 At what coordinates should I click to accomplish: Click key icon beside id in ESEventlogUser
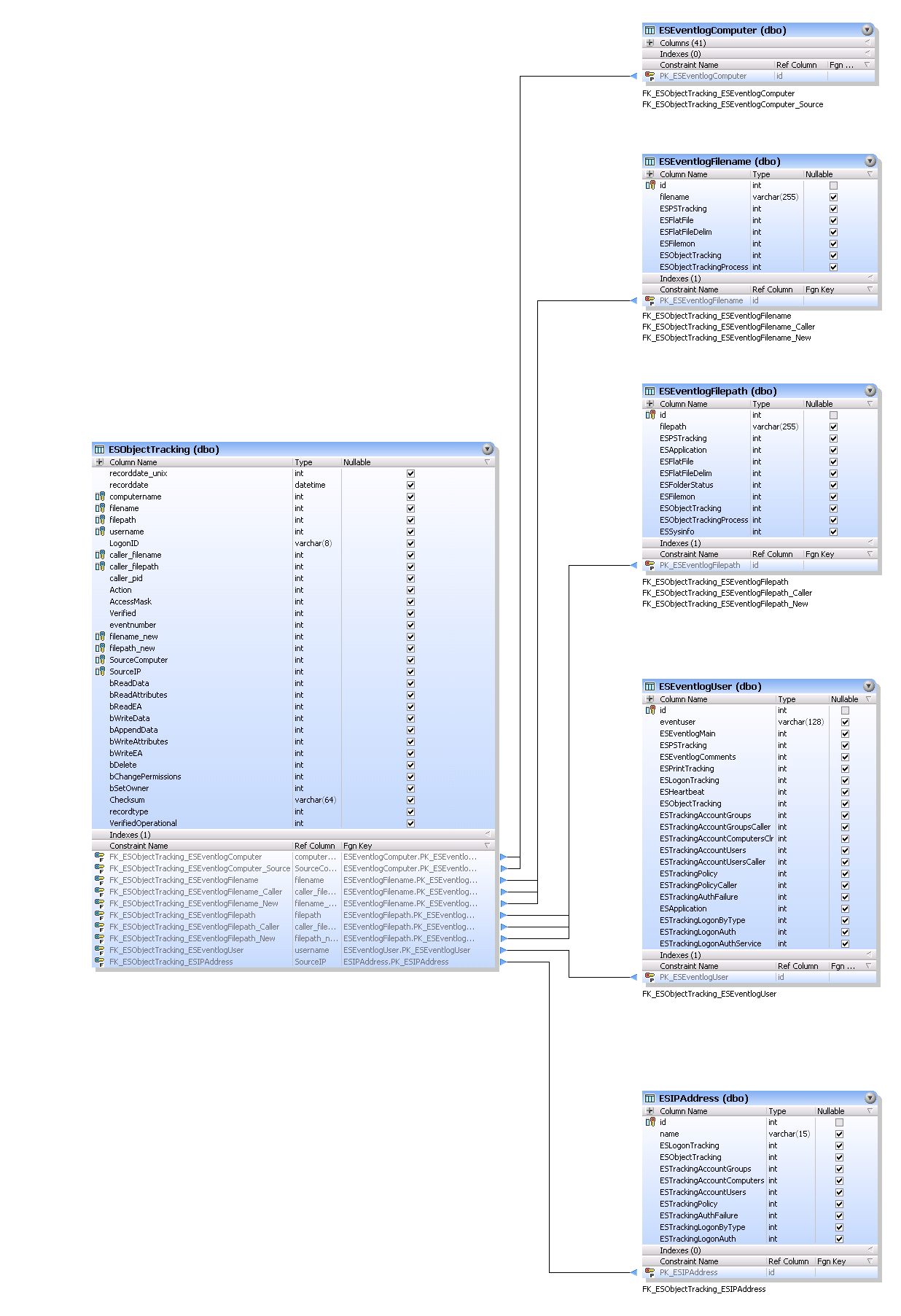coord(650,710)
